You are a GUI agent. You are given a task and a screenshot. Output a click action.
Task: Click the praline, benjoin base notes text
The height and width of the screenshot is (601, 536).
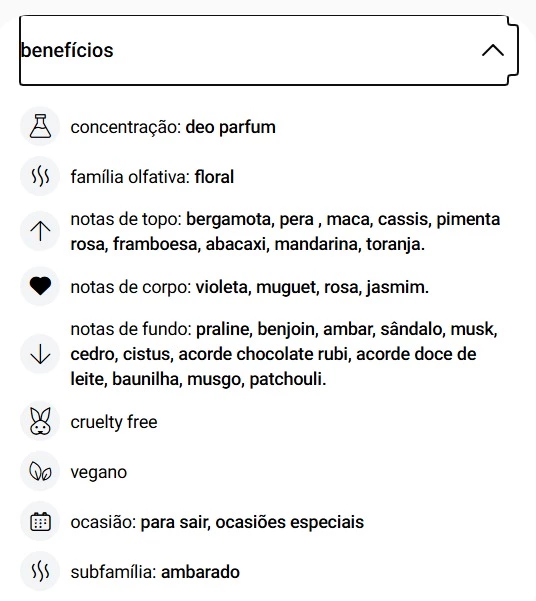pos(255,330)
